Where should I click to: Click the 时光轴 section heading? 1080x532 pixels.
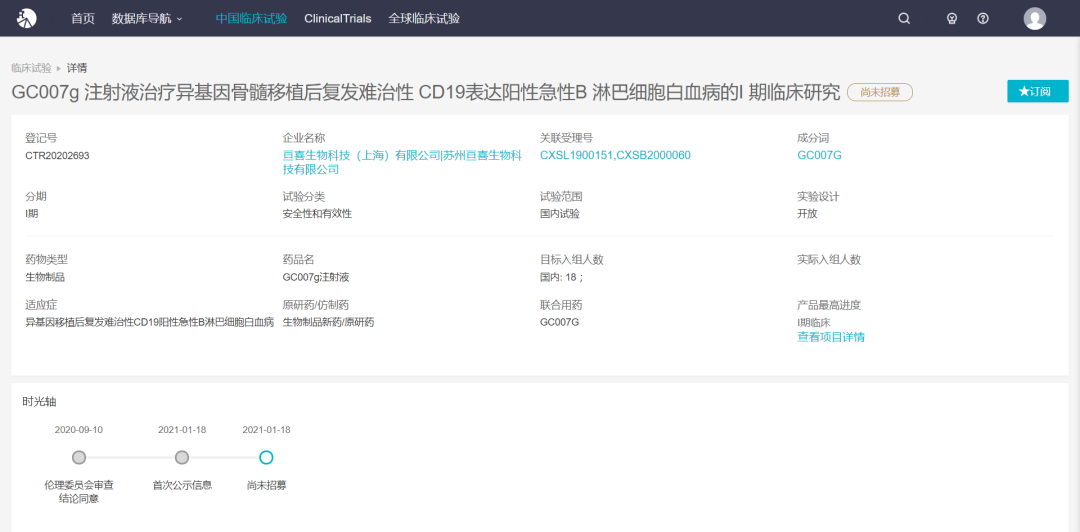coord(37,402)
